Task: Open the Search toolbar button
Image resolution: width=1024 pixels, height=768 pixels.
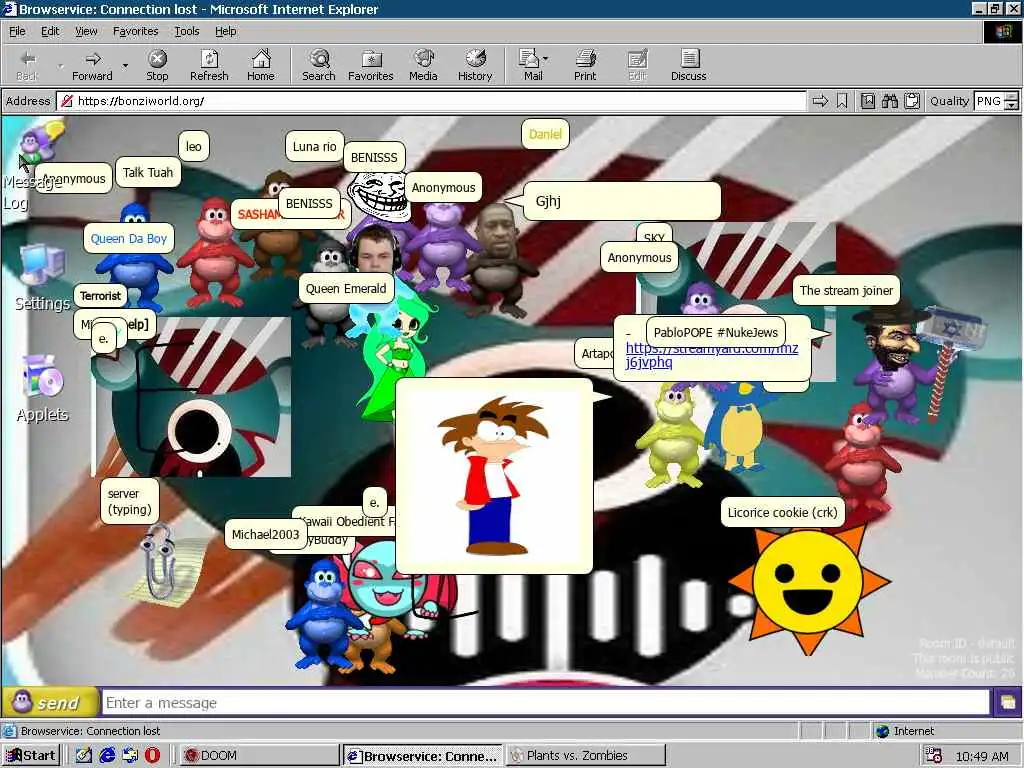Action: [319, 65]
